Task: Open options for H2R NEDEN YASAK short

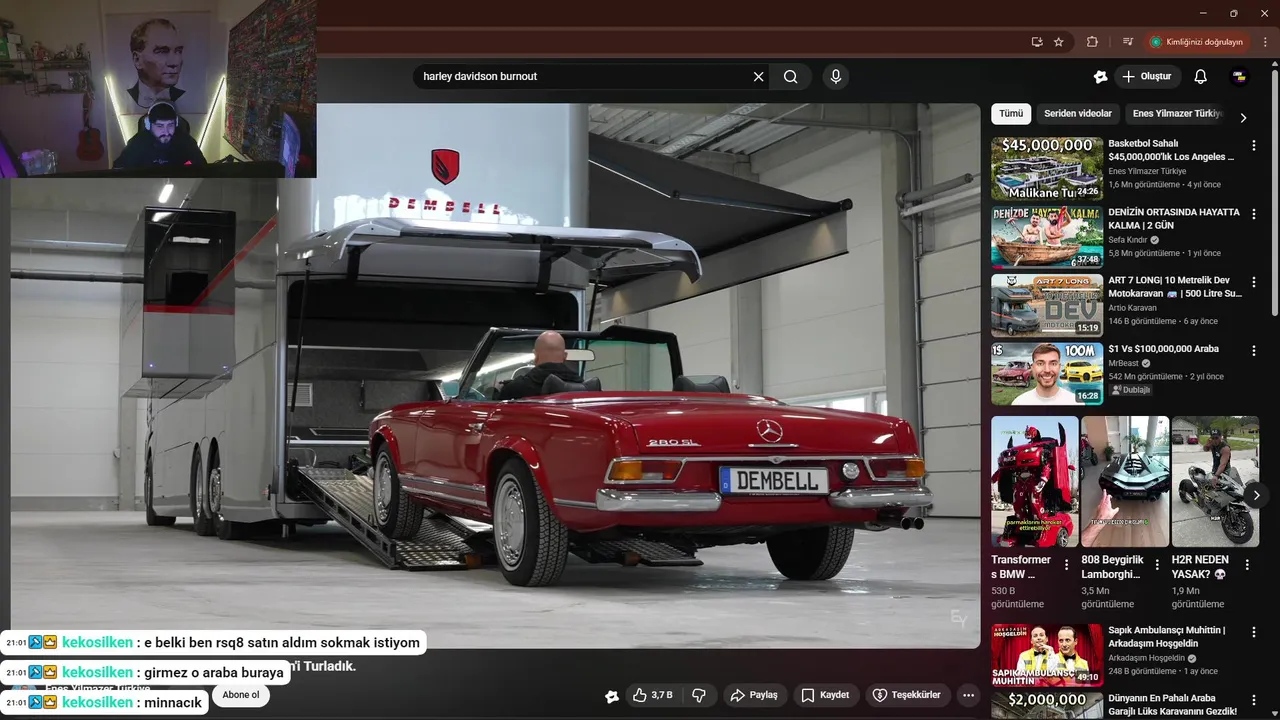Action: point(1247,565)
